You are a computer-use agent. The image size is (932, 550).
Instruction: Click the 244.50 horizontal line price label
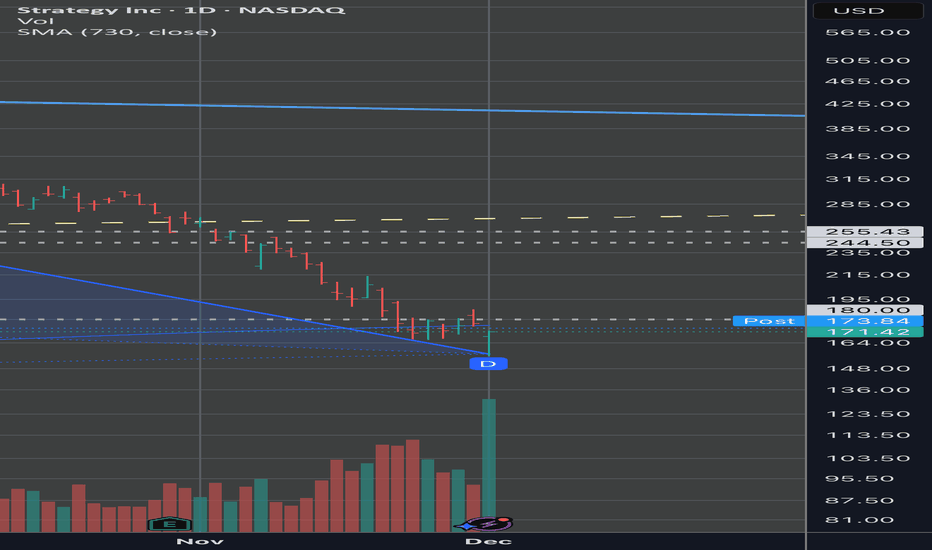point(867,243)
